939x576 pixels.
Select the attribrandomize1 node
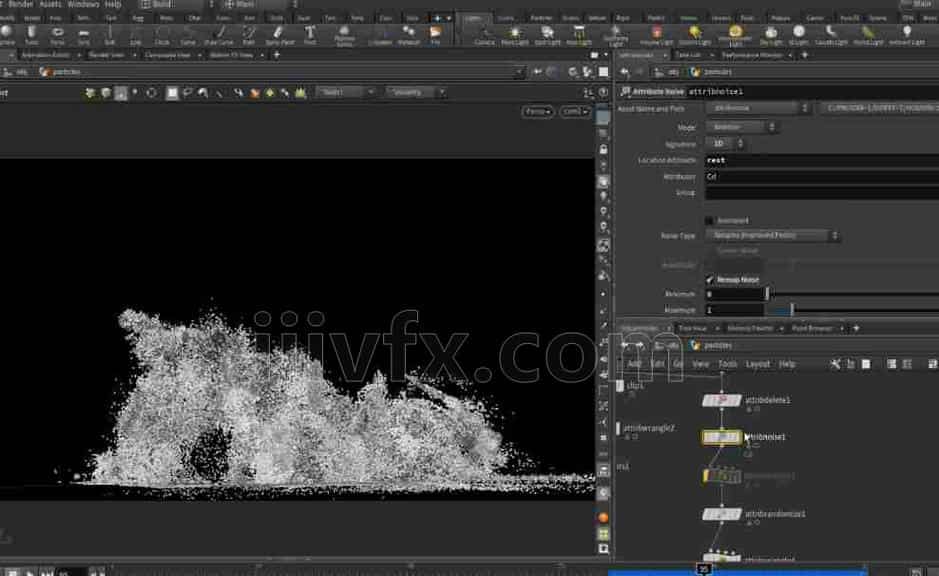[721, 514]
